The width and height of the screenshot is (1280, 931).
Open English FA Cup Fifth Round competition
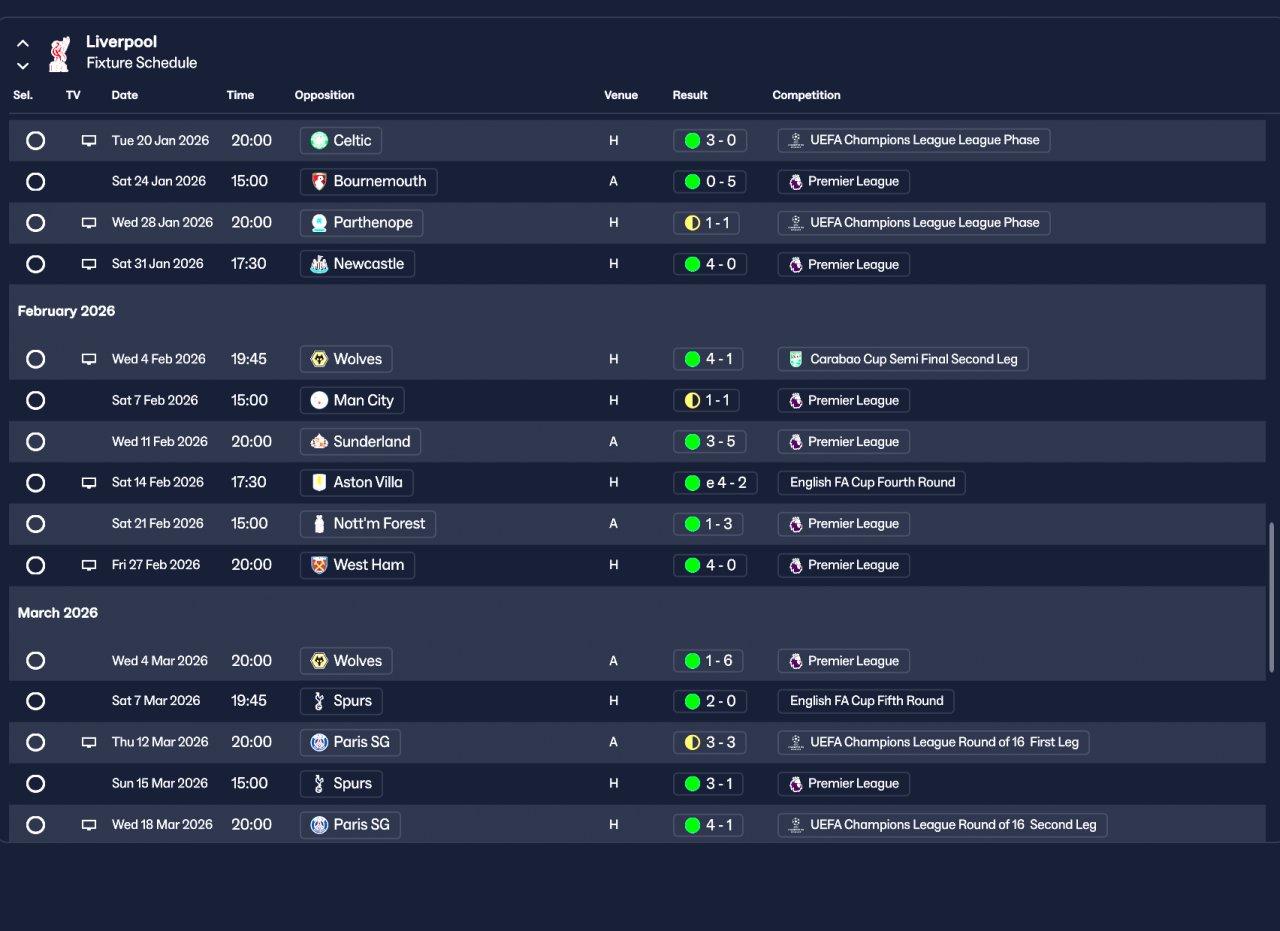tap(866, 701)
